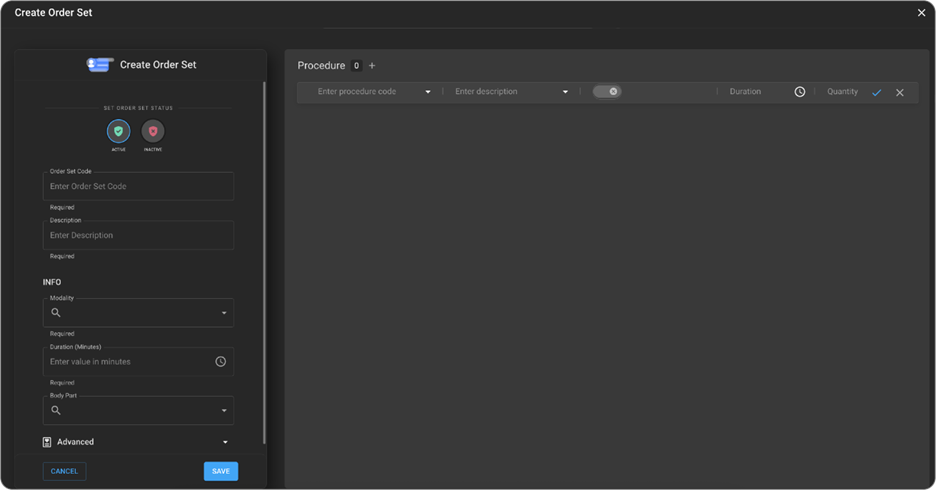
Task: Open the Modality dropdown arrow
Action: pyautogui.click(x=224, y=313)
